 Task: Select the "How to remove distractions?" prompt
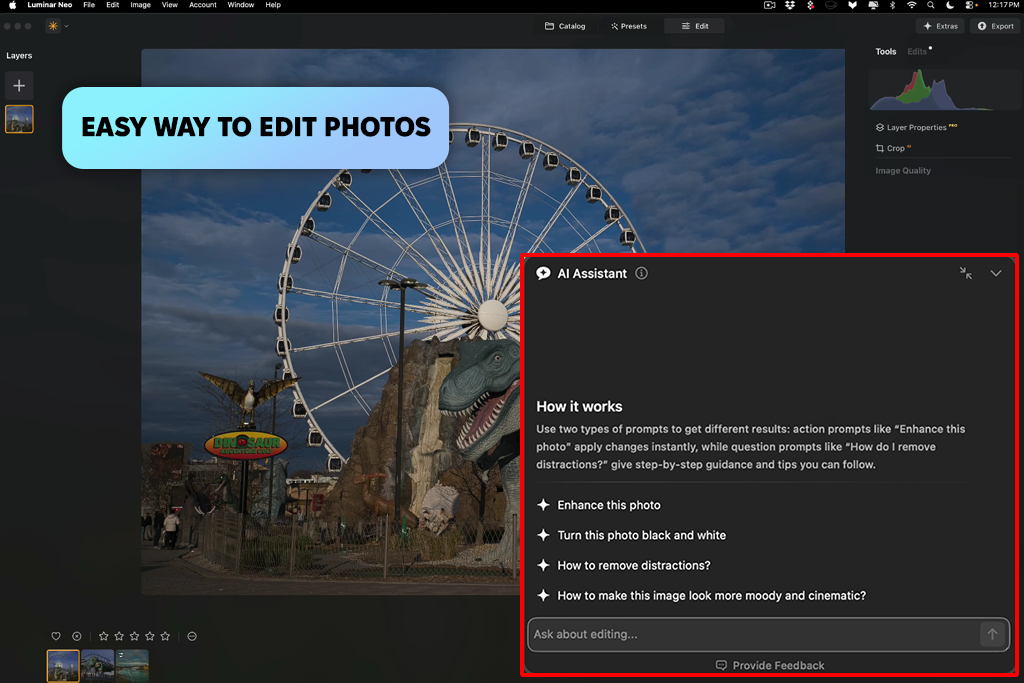click(624, 565)
